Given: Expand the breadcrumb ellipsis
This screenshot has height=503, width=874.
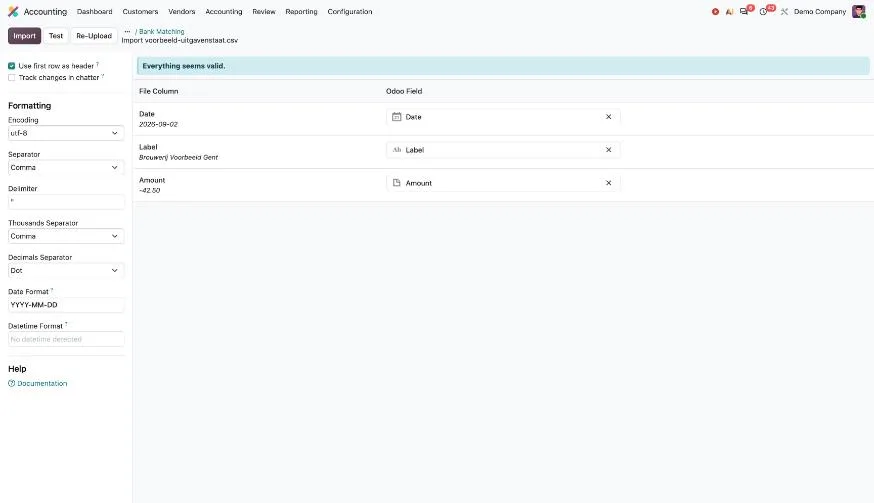Looking at the screenshot, I should click(127, 32).
